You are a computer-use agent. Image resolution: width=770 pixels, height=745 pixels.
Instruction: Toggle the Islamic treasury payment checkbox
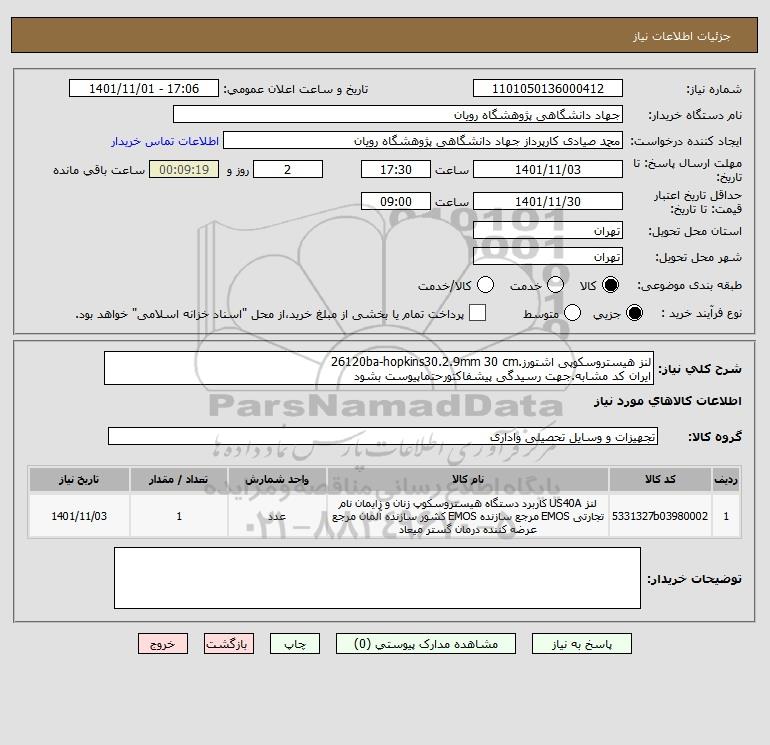click(x=477, y=313)
